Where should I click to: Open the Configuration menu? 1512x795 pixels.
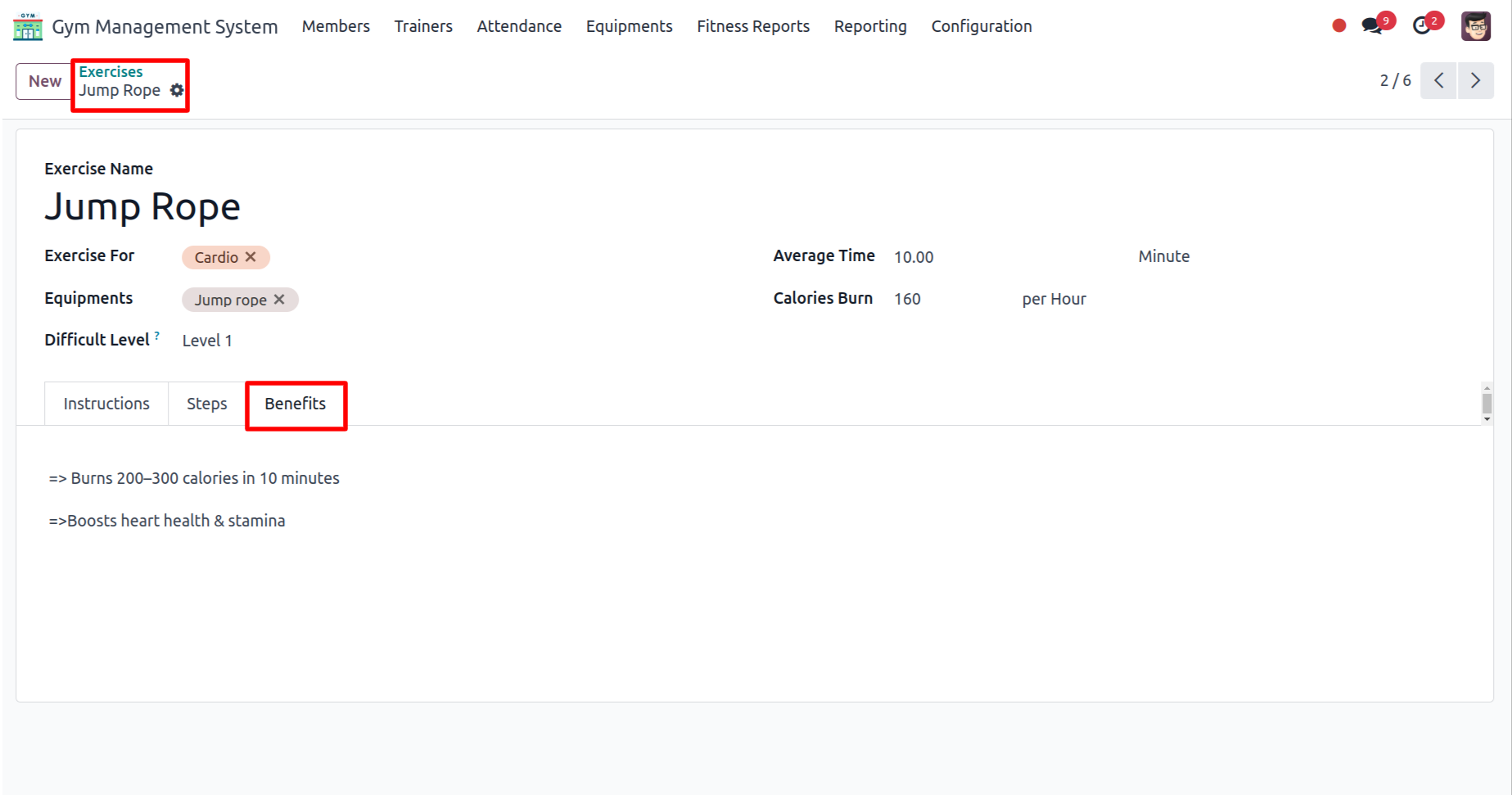(x=982, y=26)
